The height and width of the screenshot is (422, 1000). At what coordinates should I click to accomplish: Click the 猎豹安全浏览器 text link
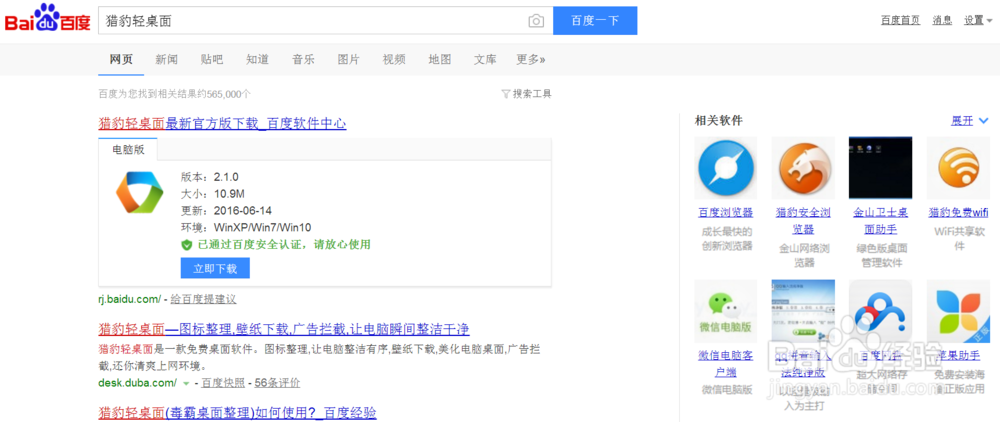point(803,221)
